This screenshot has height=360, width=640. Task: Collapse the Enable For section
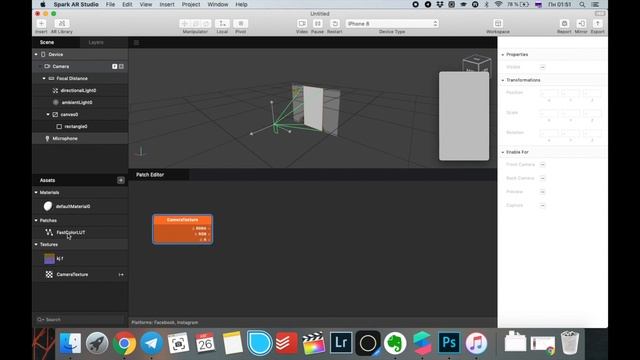(x=503, y=152)
